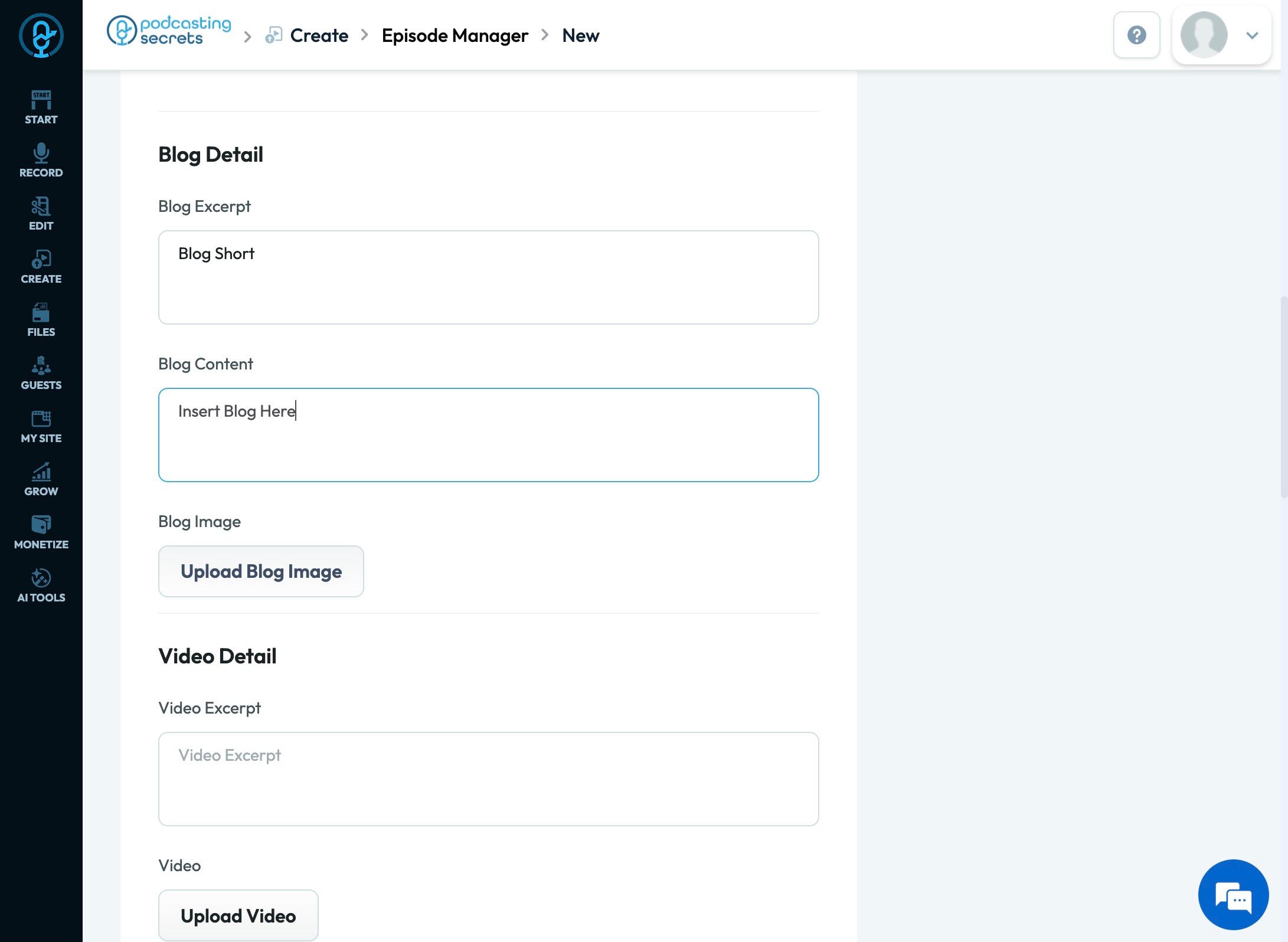Open the GROW analytics section
The image size is (1288, 942).
tap(41, 479)
